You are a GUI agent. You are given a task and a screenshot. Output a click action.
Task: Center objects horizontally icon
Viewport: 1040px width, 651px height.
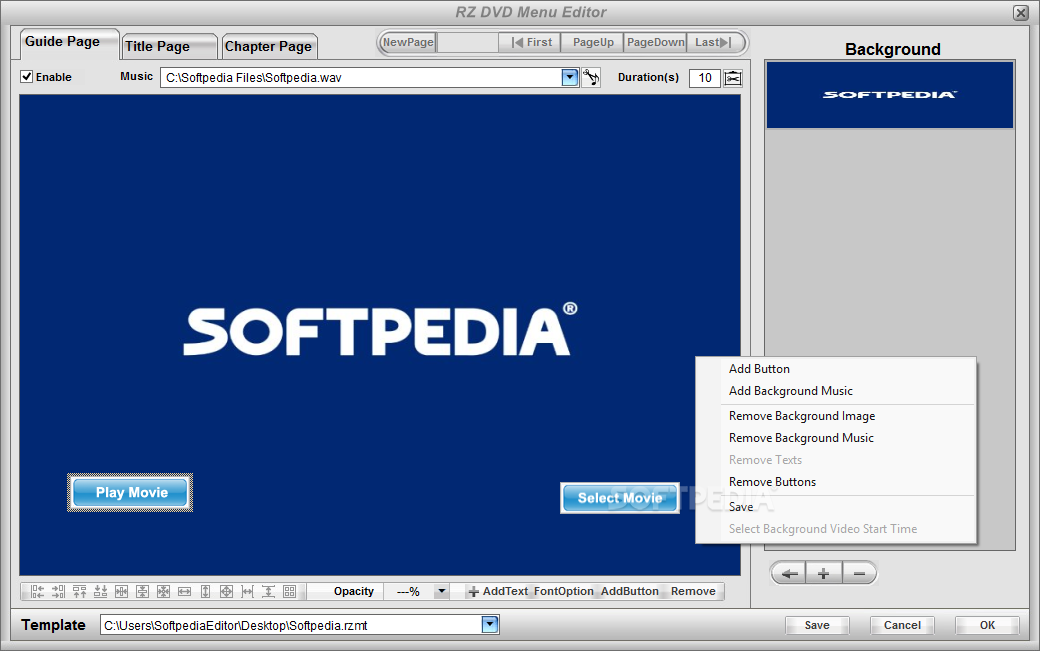121,591
